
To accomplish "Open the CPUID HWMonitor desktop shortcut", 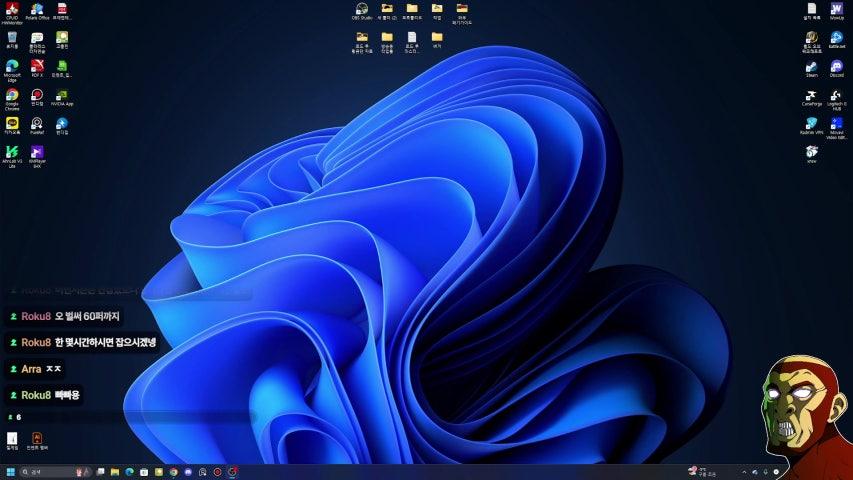I will coord(12,10).
